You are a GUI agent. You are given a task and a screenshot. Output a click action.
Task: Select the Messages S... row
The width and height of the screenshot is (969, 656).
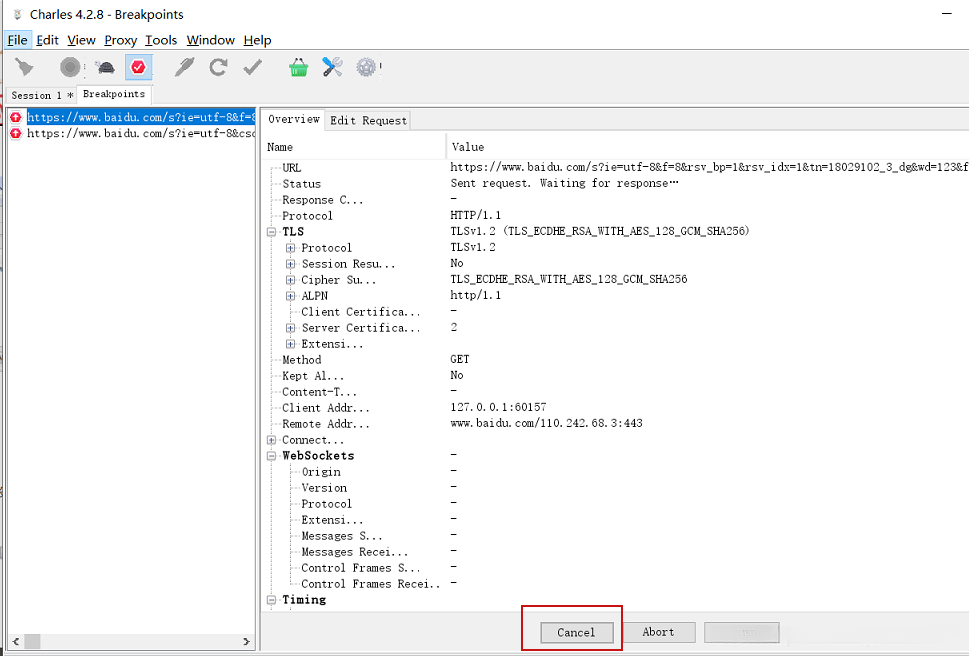point(615,536)
